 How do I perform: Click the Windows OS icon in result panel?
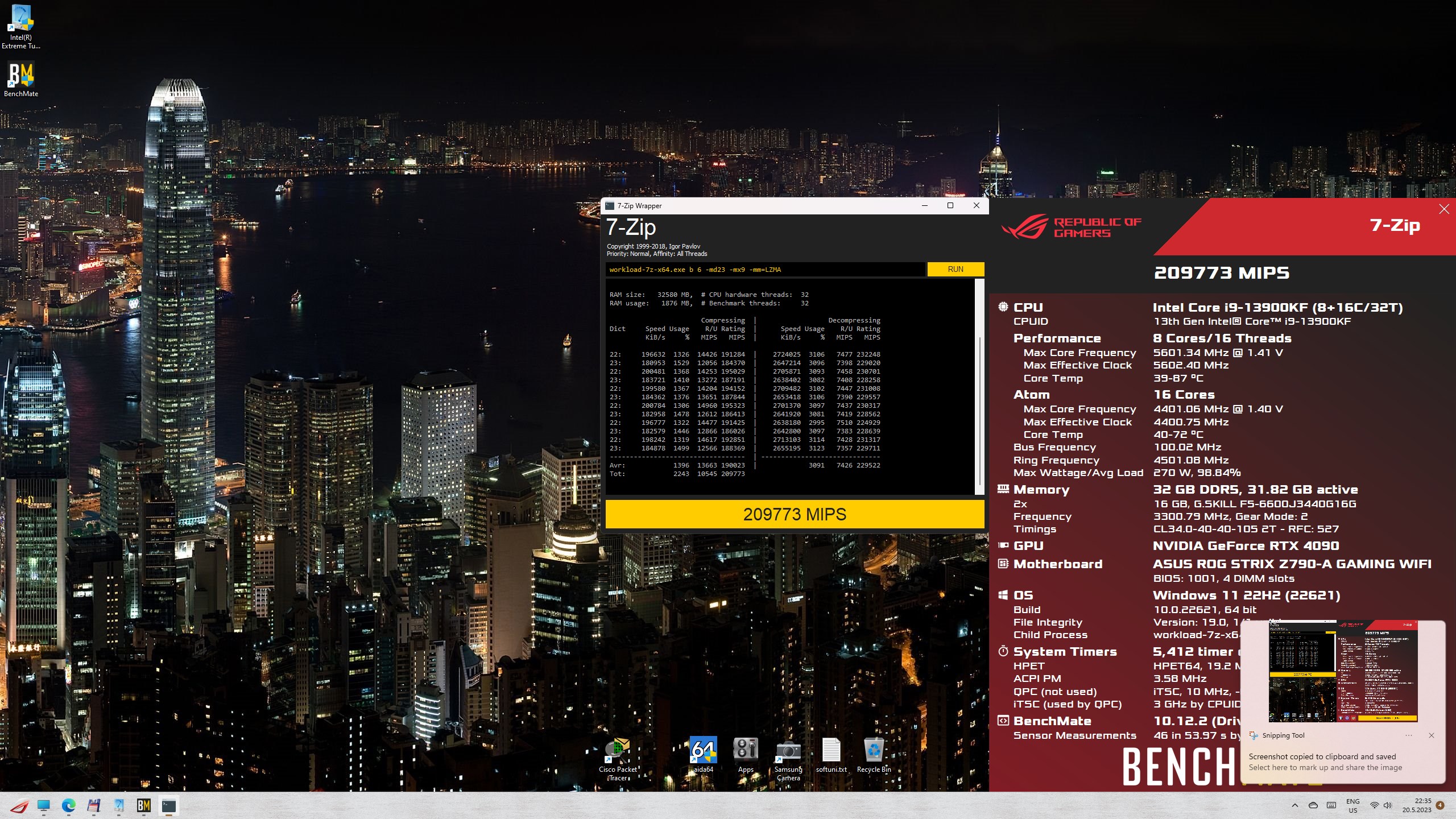point(1003,595)
